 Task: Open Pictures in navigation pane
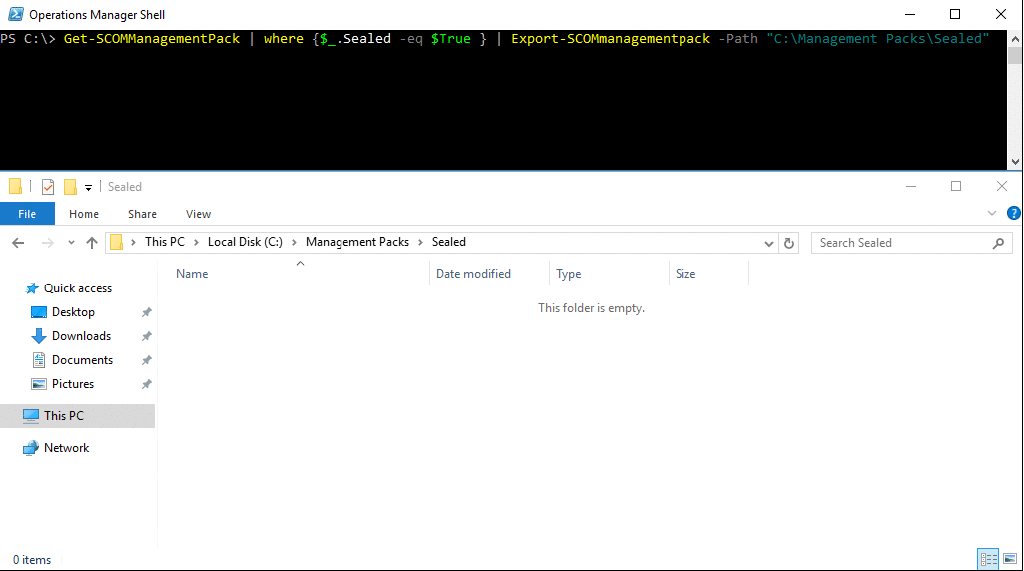pyautogui.click(x=73, y=384)
